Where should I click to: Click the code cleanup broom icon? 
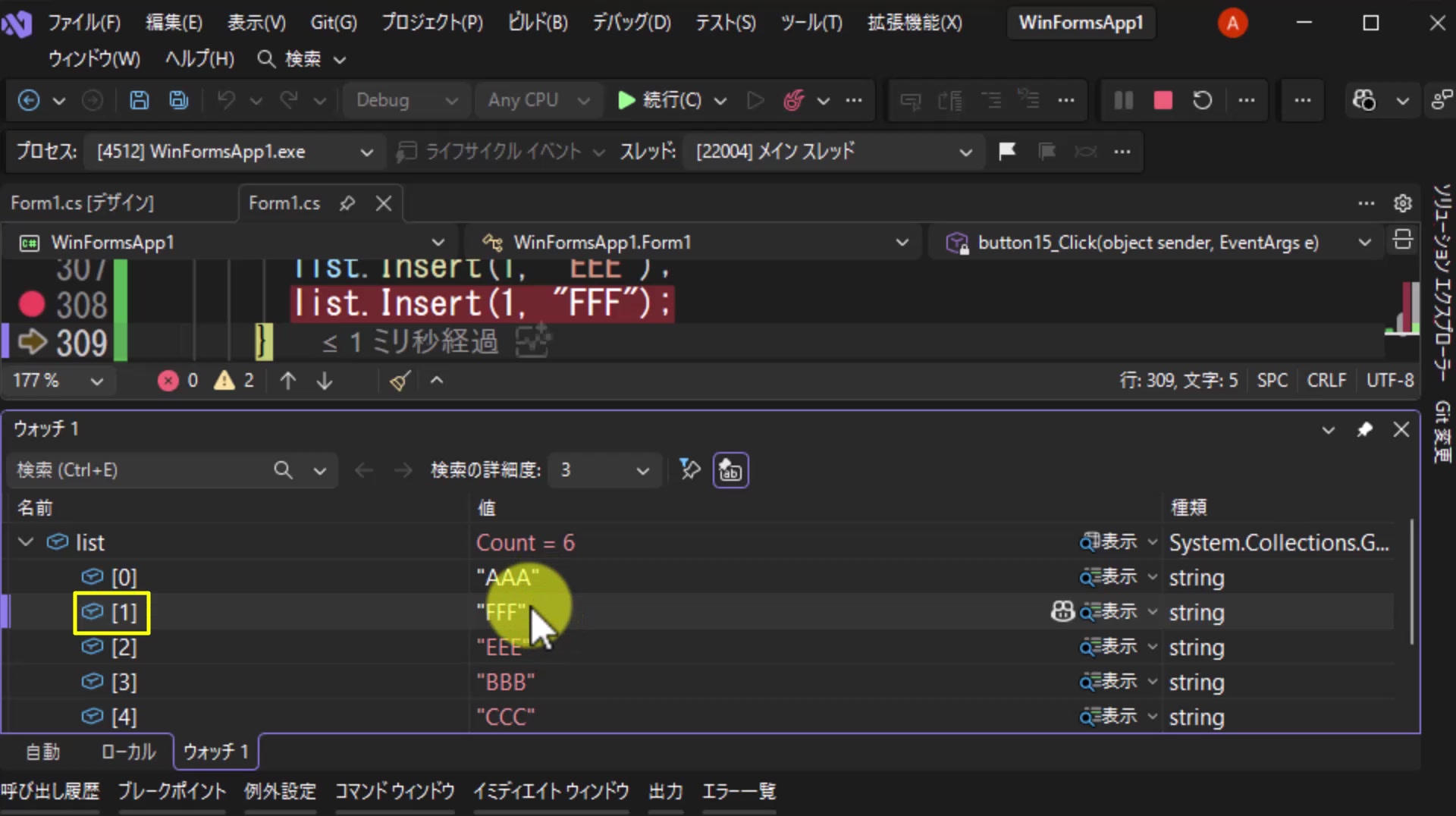[x=400, y=381]
